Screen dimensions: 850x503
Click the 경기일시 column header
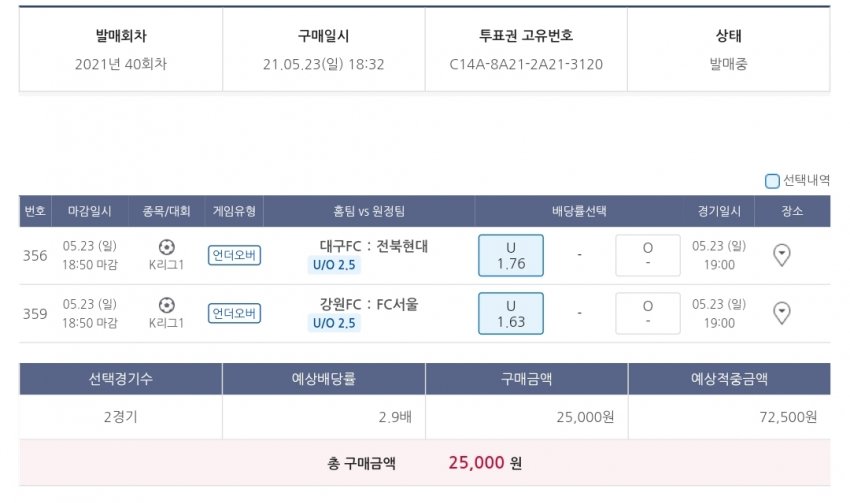719,212
